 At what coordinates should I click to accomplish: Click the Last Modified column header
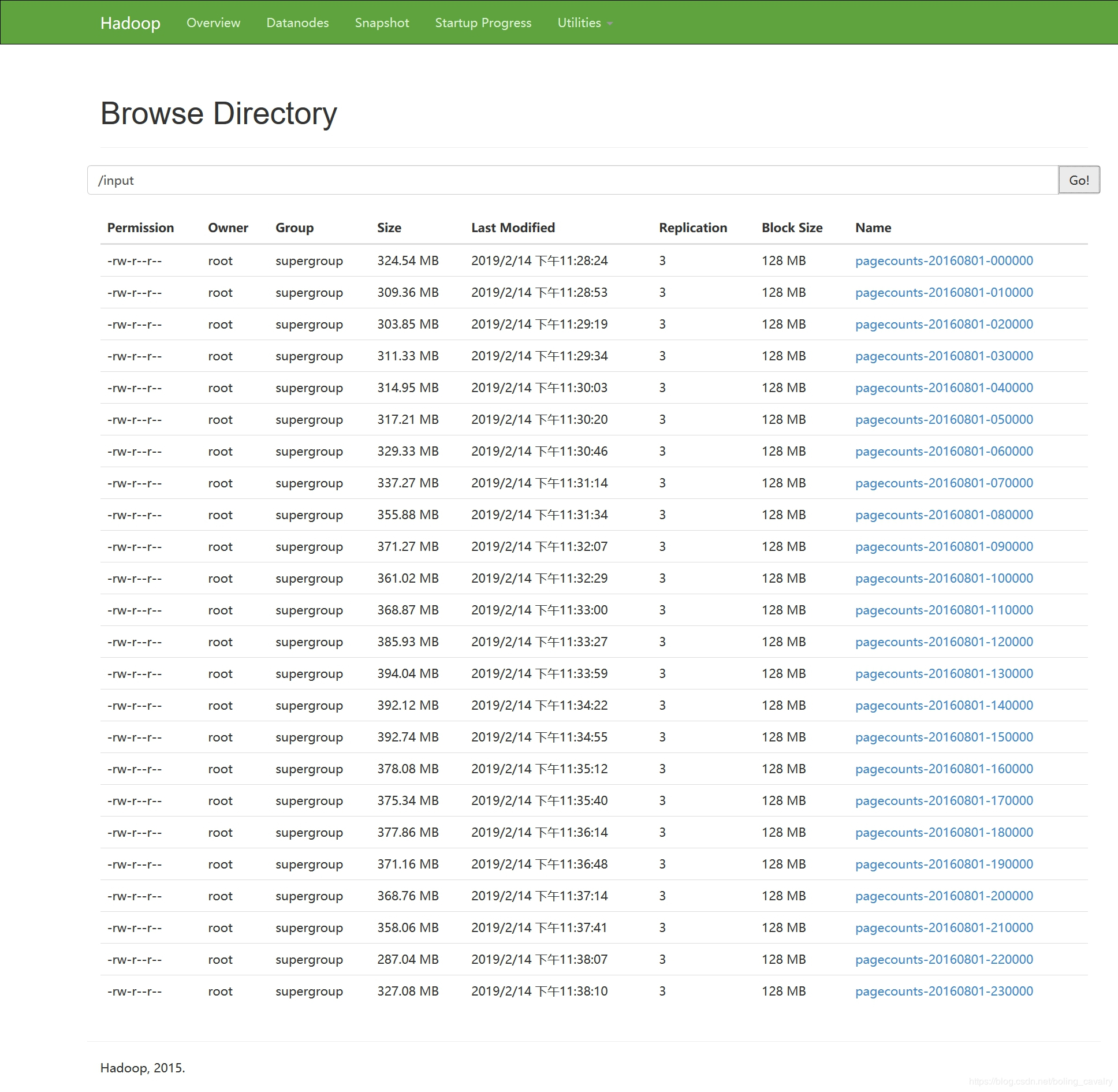click(513, 228)
